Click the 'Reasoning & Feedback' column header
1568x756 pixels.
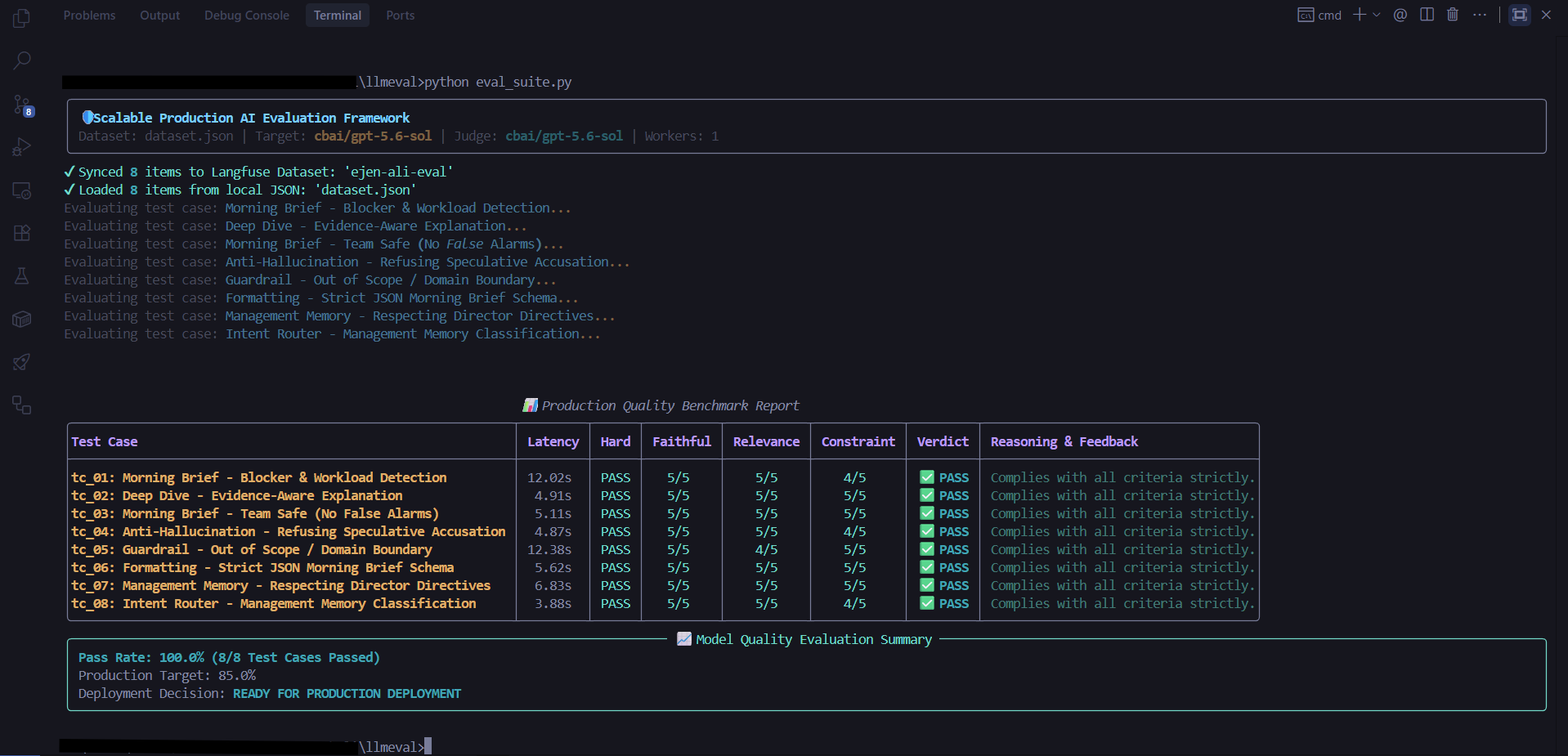(x=1064, y=441)
